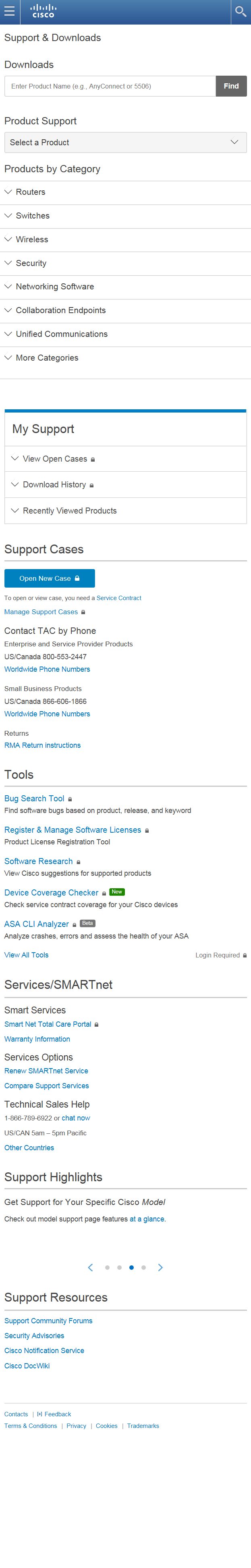Click the product name search field

(110, 87)
